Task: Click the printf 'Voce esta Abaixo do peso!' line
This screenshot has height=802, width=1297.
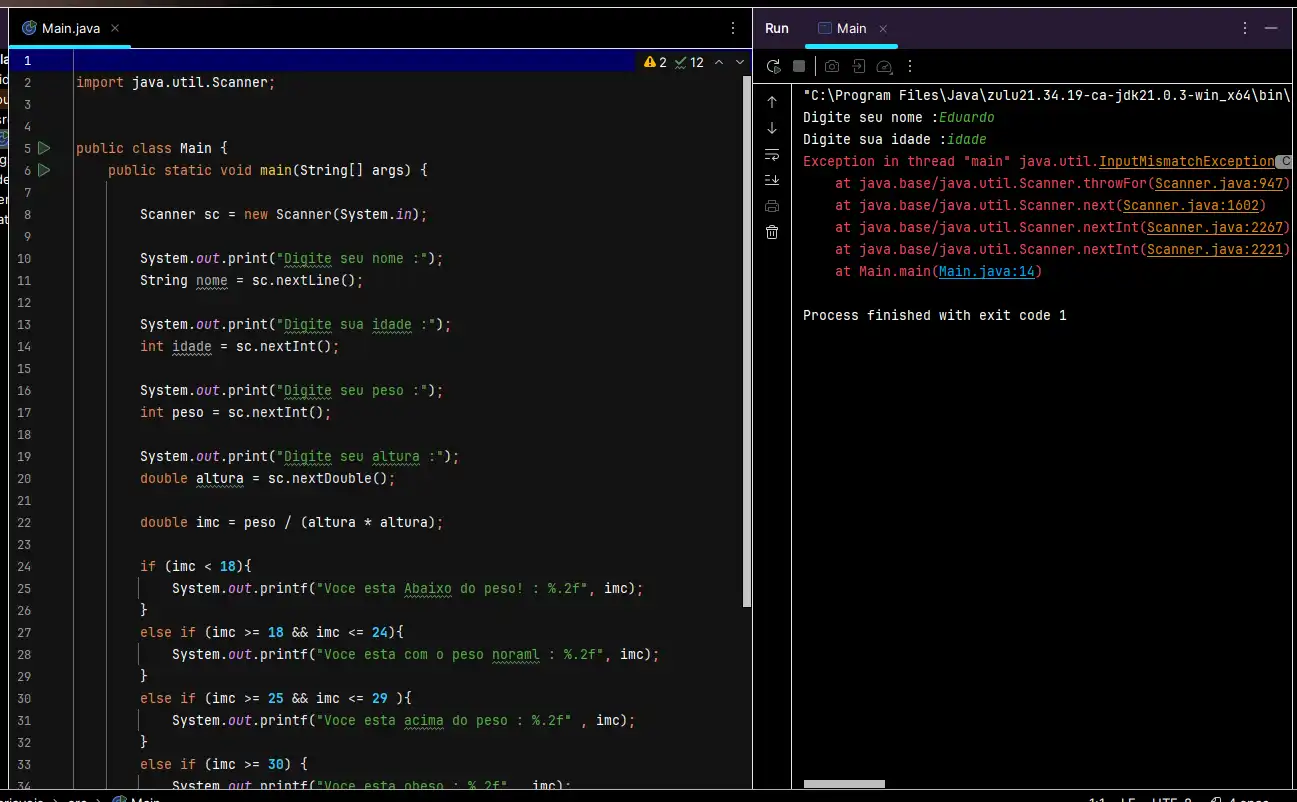Action: point(408,588)
